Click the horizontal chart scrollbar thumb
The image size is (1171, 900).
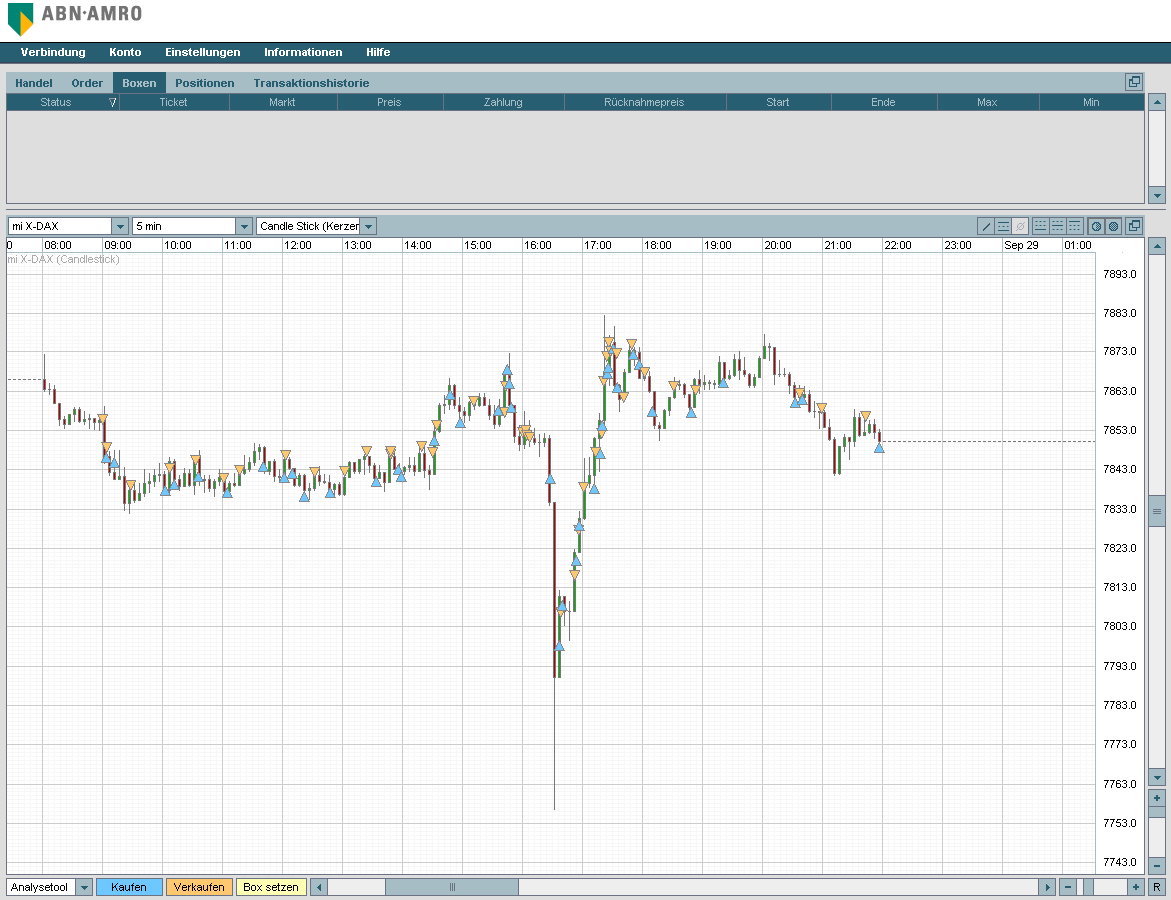pos(451,887)
